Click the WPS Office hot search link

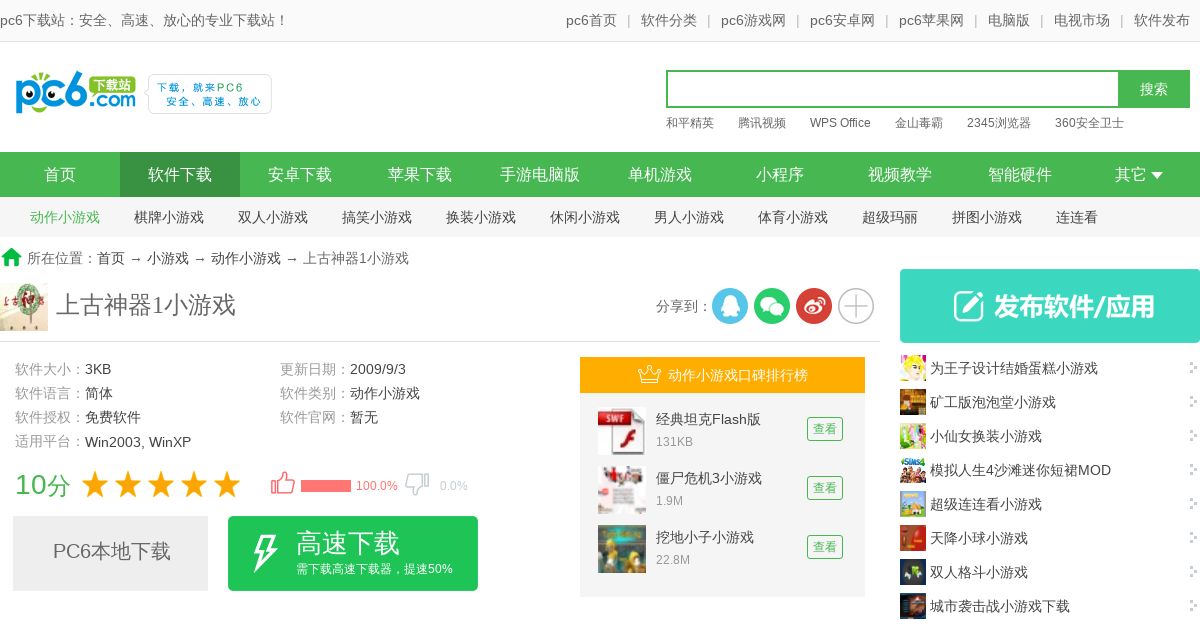coord(840,123)
